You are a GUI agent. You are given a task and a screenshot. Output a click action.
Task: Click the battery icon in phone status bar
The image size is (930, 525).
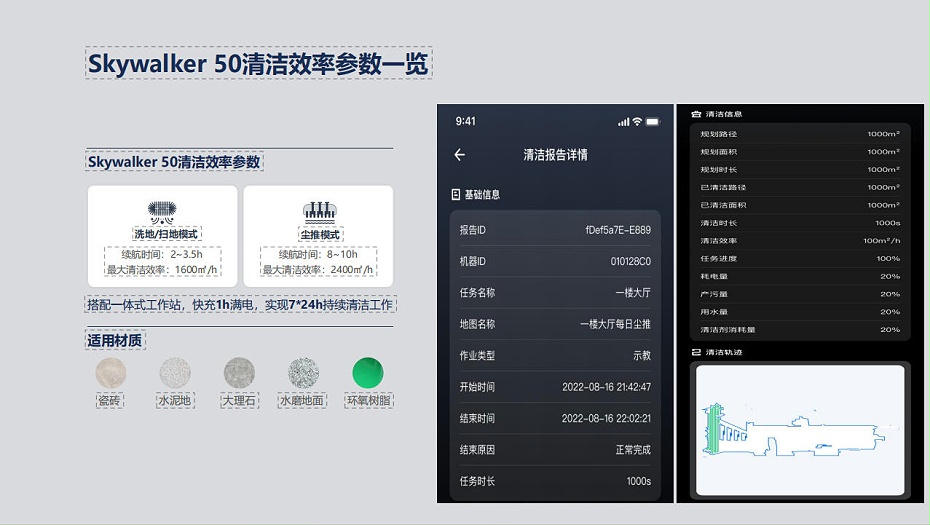[x=652, y=121]
